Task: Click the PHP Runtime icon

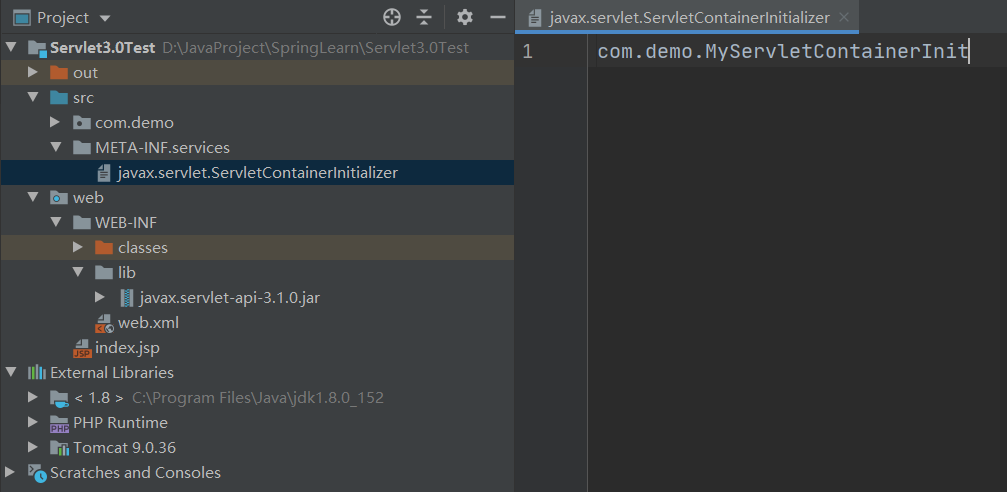Action: click(59, 423)
